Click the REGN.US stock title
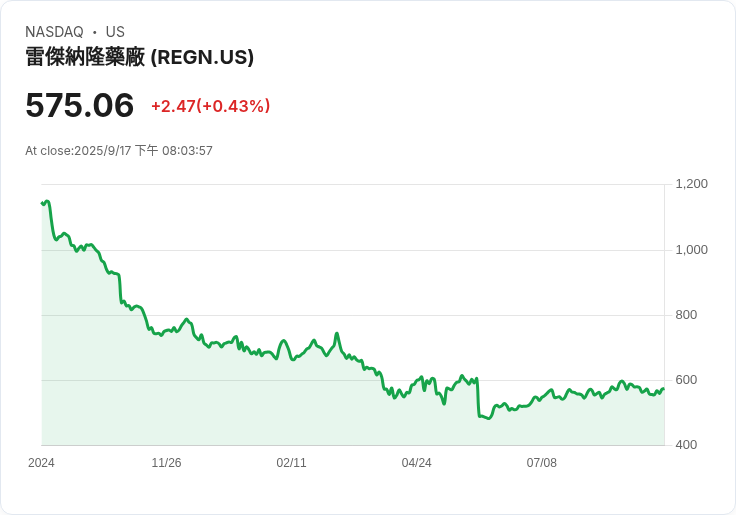This screenshot has width=736, height=515. coord(139,57)
